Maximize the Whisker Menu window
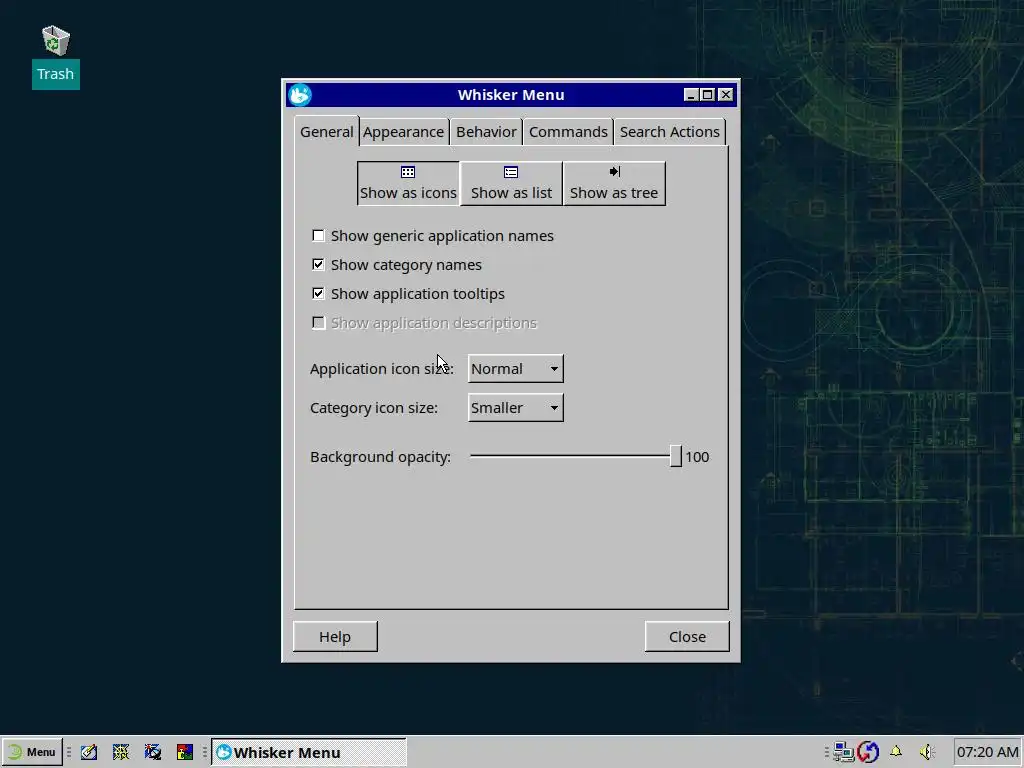 (708, 95)
